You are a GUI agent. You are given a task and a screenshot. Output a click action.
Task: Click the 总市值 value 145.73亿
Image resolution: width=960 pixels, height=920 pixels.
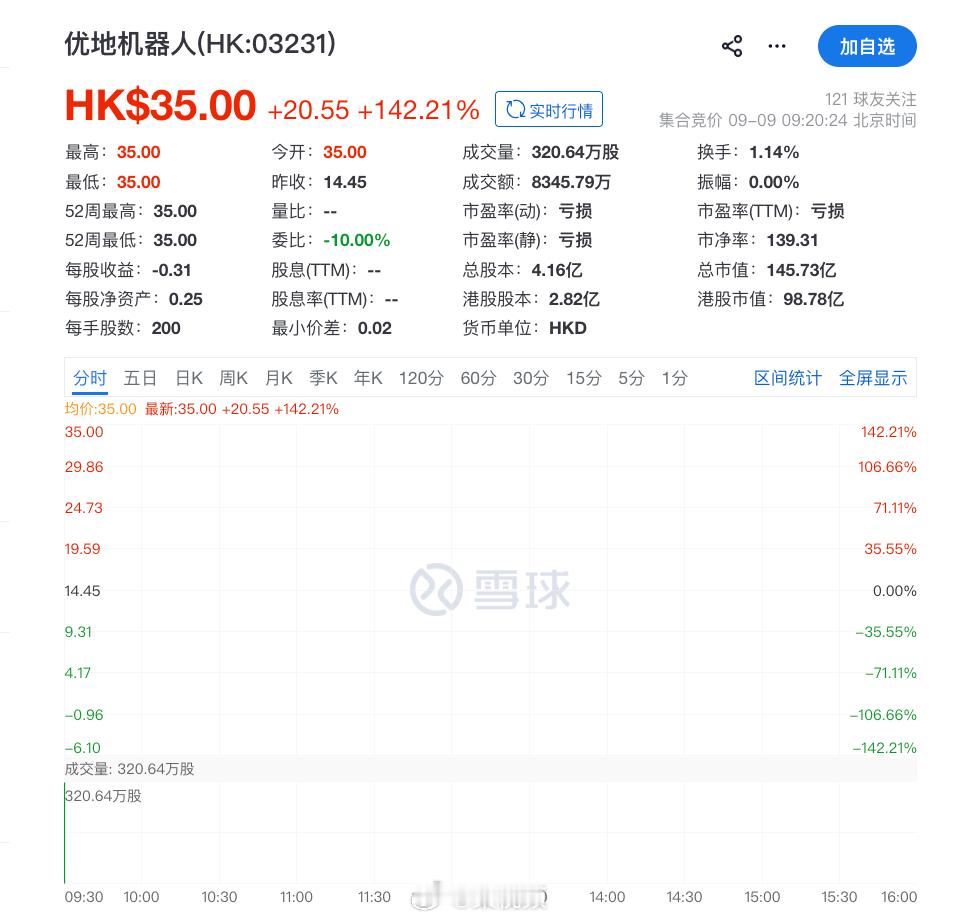click(x=801, y=270)
